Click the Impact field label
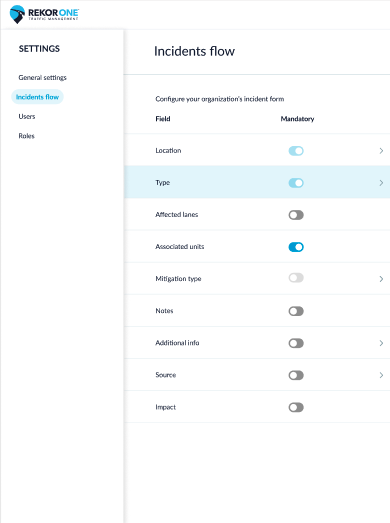Image resolution: width=390 pixels, height=523 pixels. click(165, 407)
